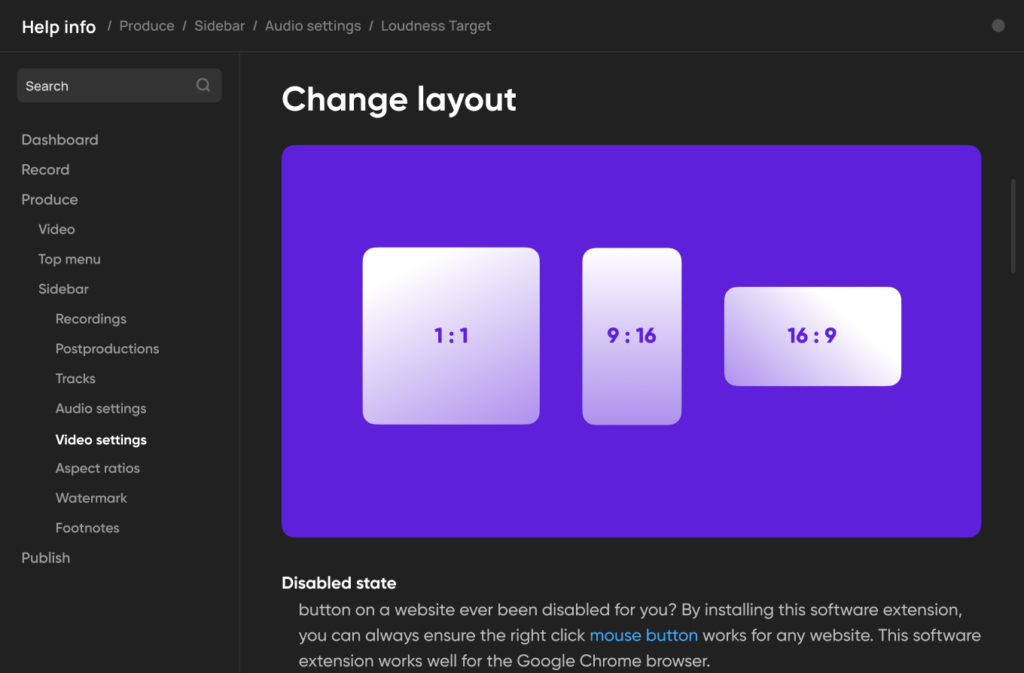Expand the Publish section

tap(46, 558)
